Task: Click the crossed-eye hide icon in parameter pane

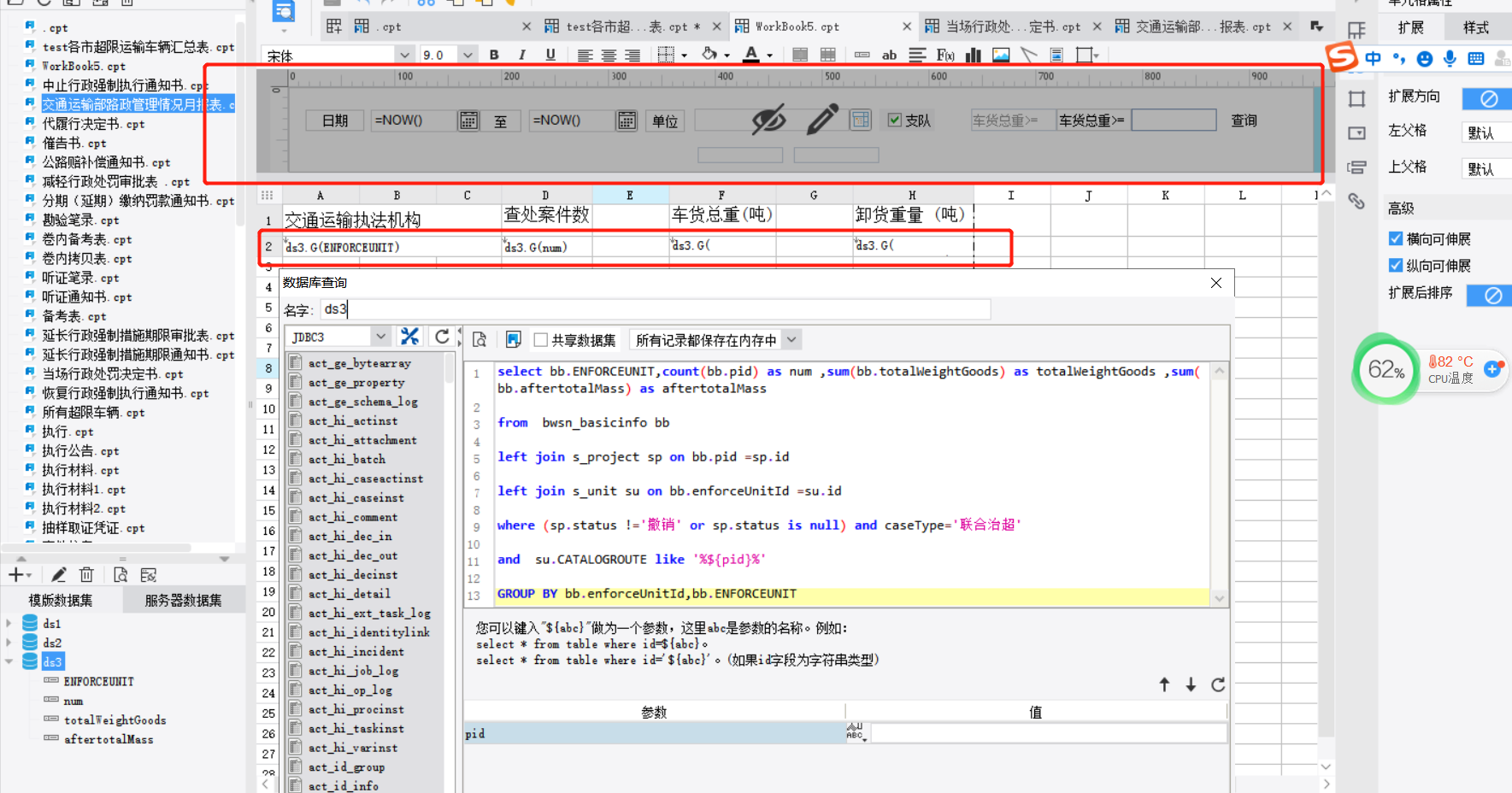Action: coord(768,120)
